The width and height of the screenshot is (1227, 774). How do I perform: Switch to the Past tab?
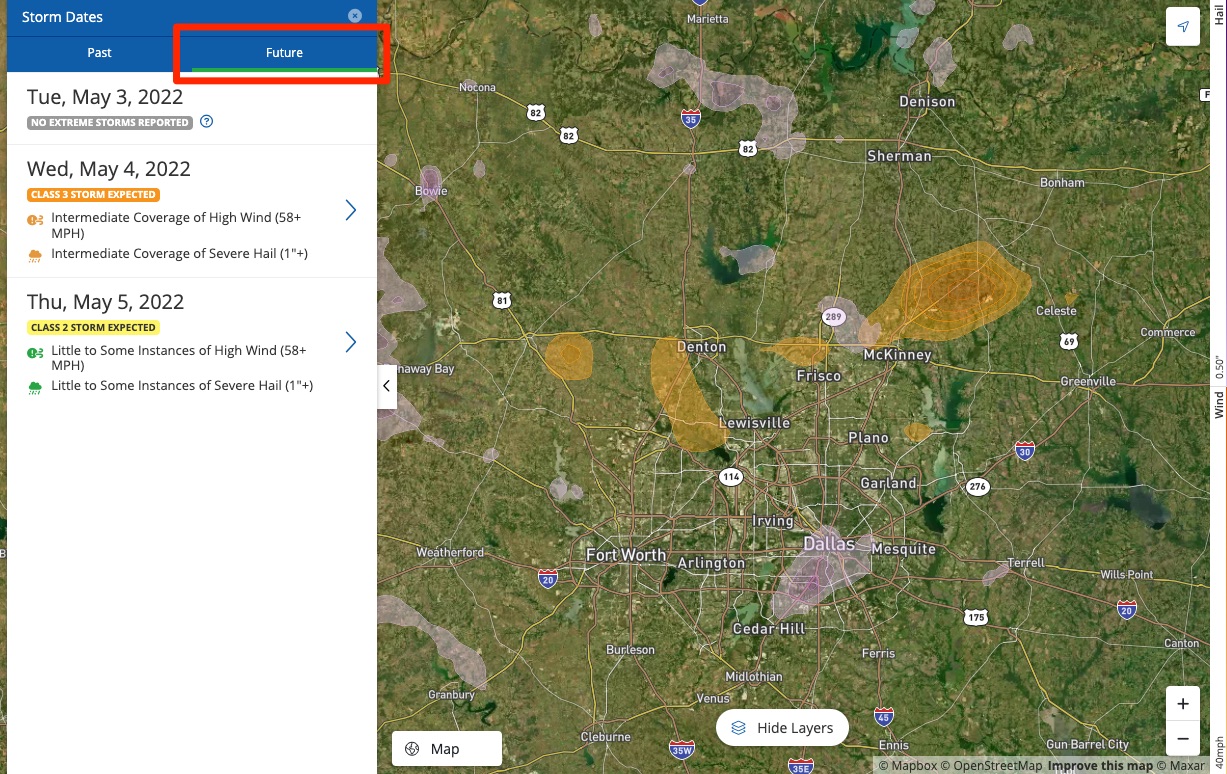(x=99, y=53)
